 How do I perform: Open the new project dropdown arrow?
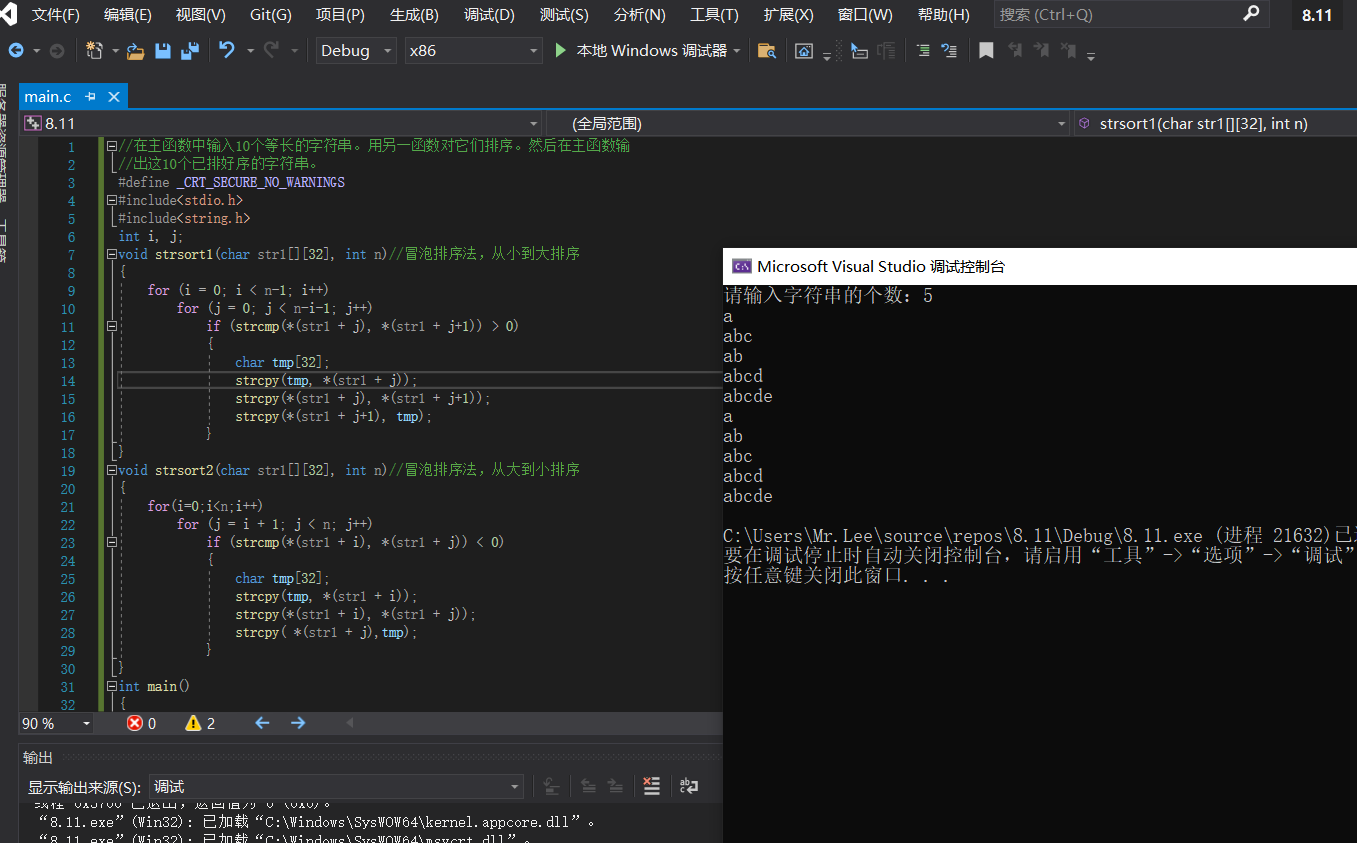coord(115,51)
